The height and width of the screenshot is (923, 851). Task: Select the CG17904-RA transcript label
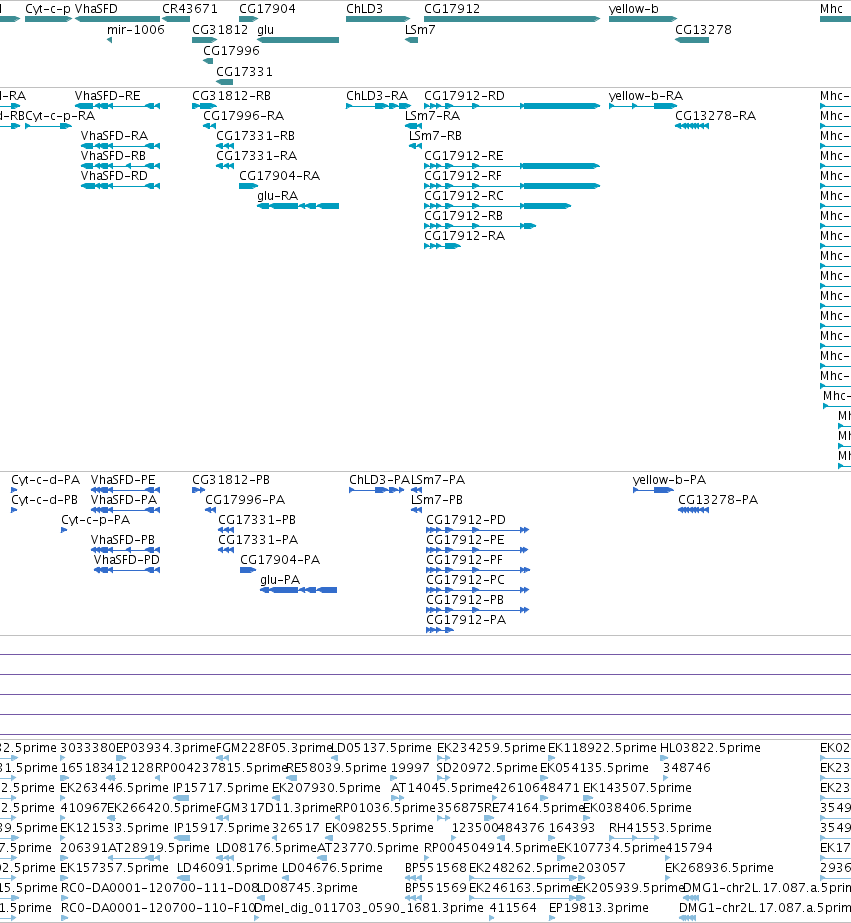(x=280, y=176)
